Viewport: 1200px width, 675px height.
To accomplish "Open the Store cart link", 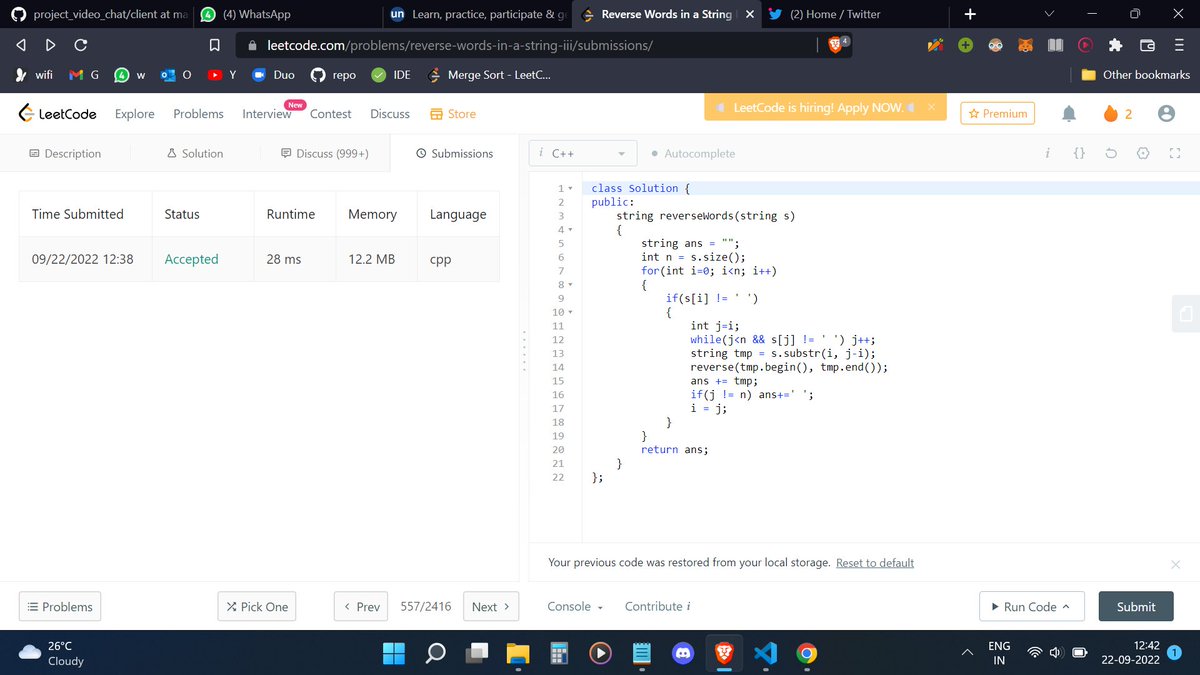I will [452, 114].
